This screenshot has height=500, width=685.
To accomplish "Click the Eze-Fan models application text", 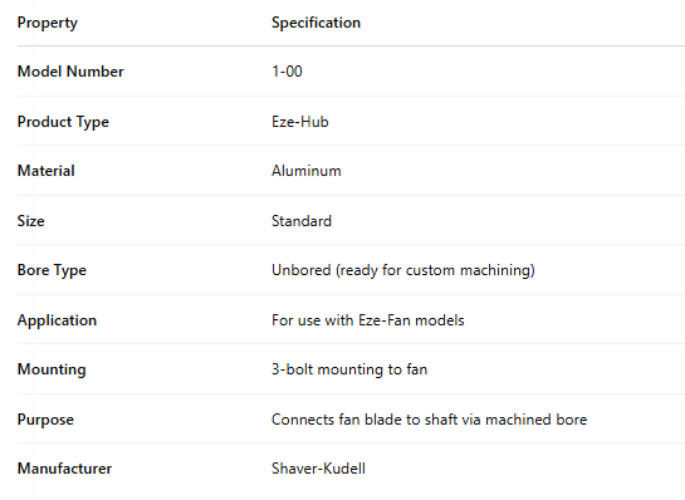I will click(x=368, y=320).
